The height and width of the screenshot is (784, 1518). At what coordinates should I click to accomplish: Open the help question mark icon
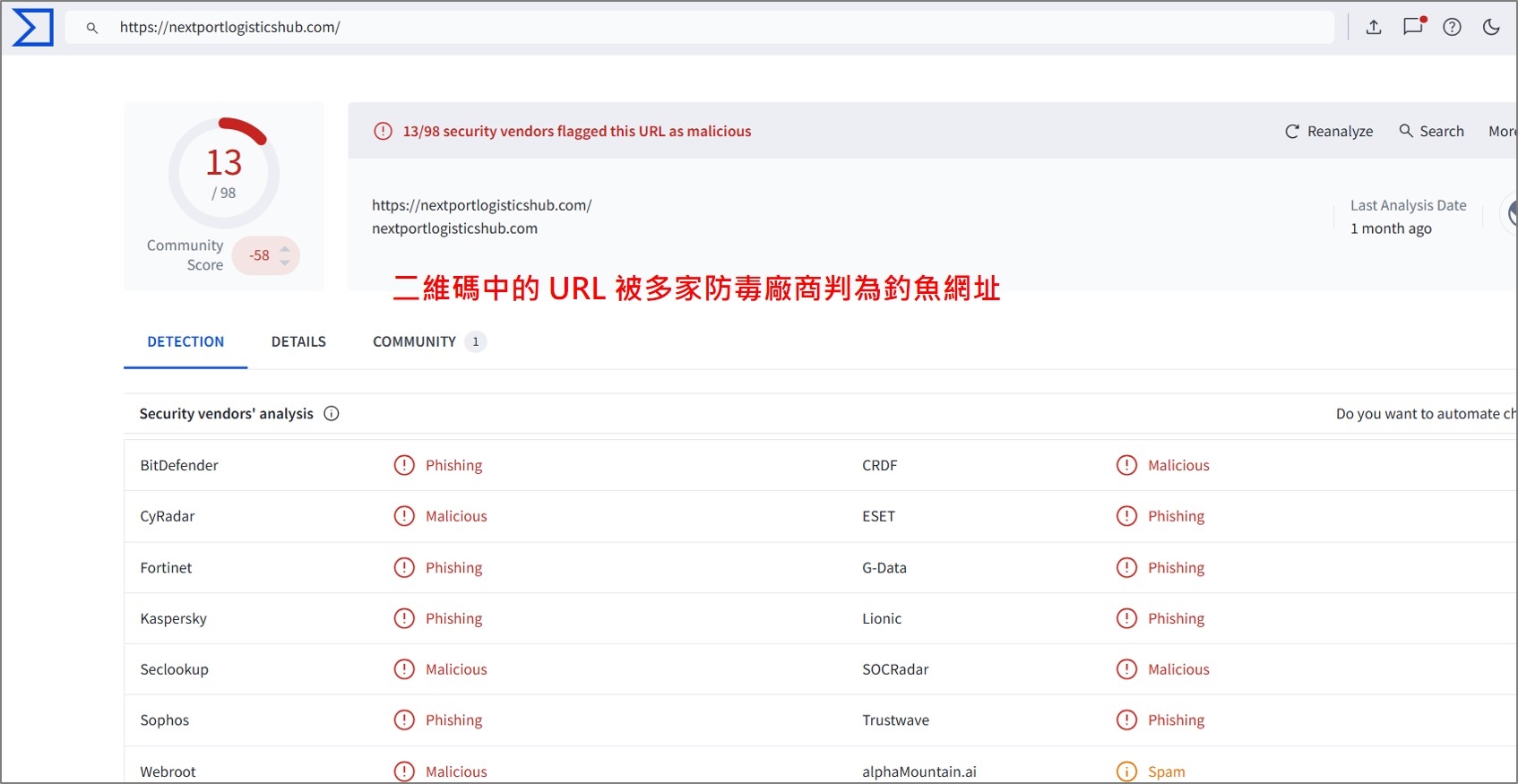pos(1452,27)
